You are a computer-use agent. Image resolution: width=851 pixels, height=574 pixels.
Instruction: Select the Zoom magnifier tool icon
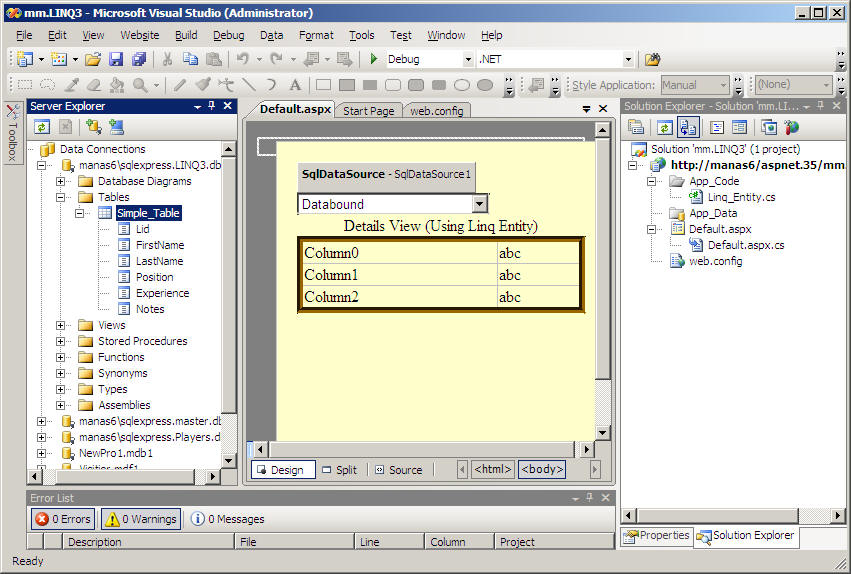(140, 85)
